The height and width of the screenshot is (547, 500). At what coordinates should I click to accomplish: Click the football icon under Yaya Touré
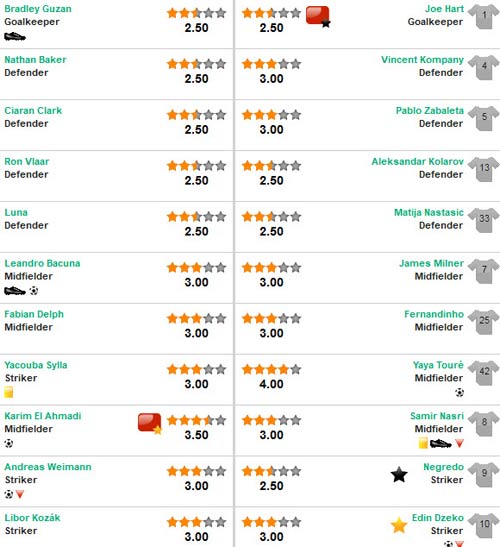460,392
